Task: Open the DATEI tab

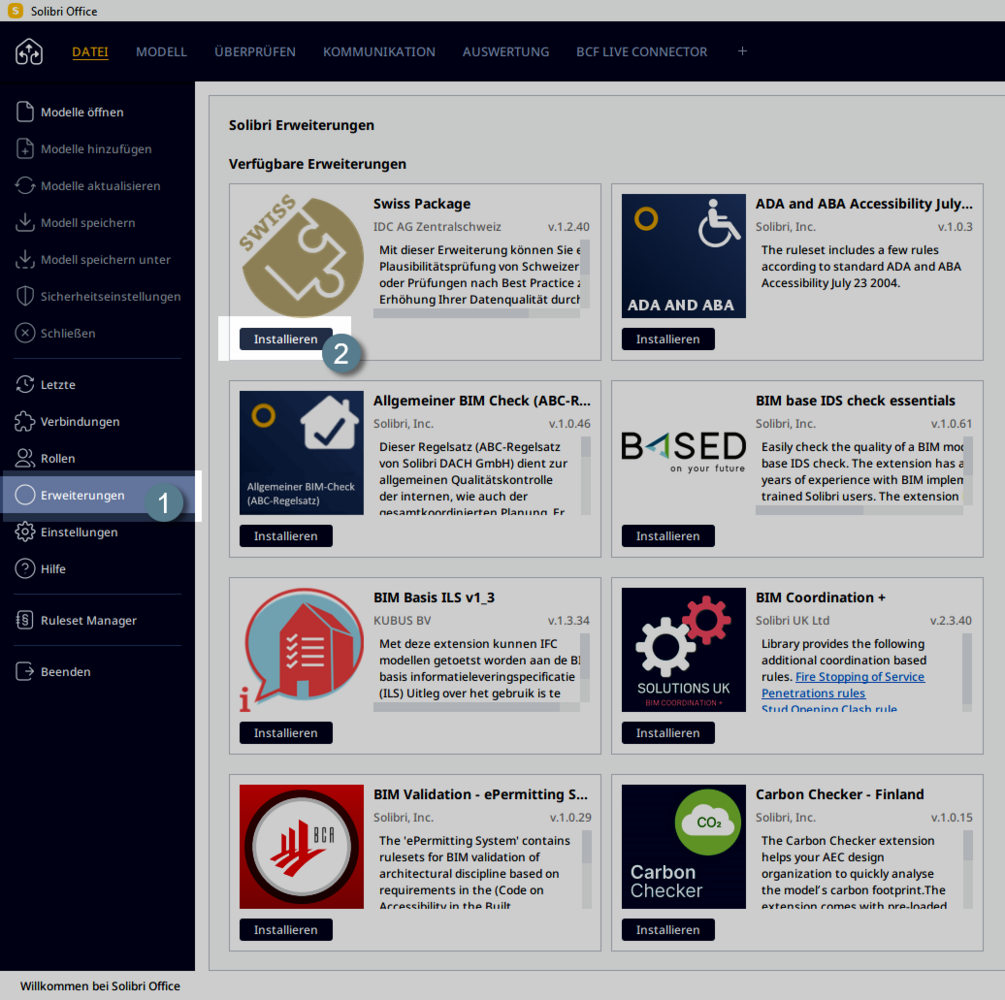Action: click(90, 52)
